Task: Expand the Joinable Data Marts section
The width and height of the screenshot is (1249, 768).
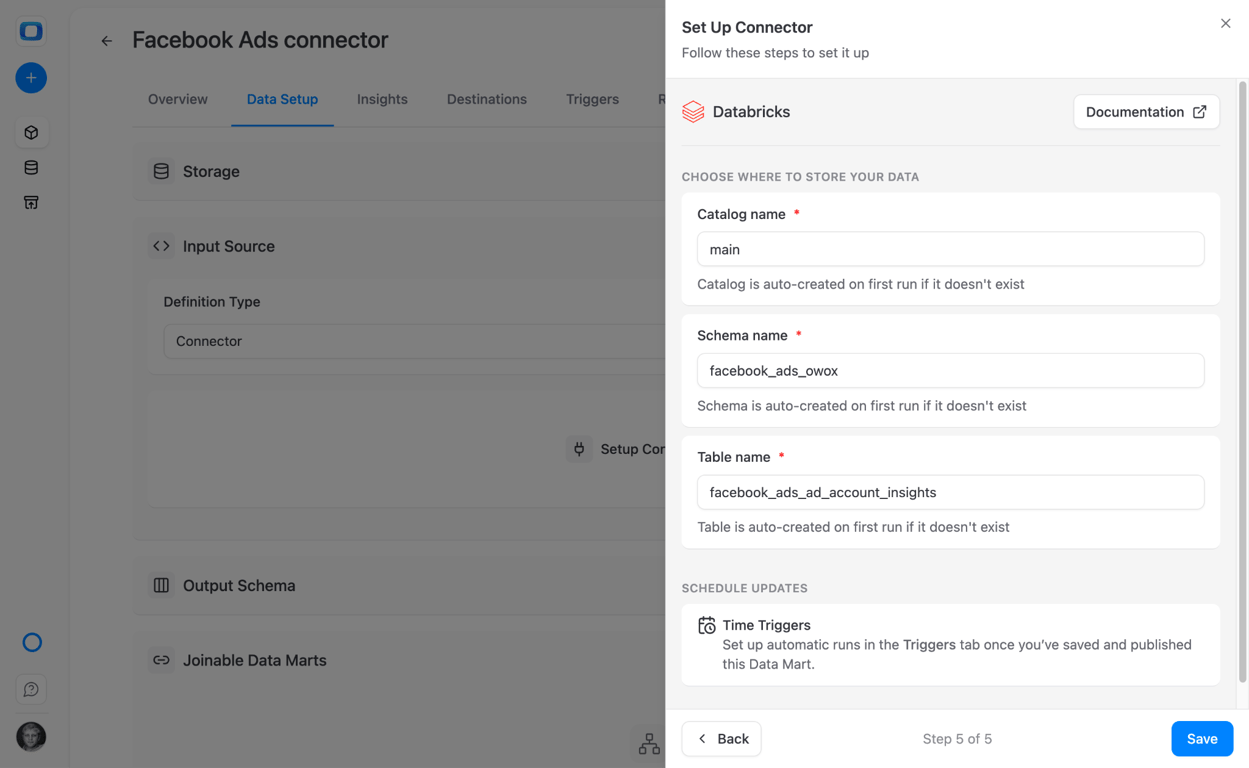Action: point(399,660)
